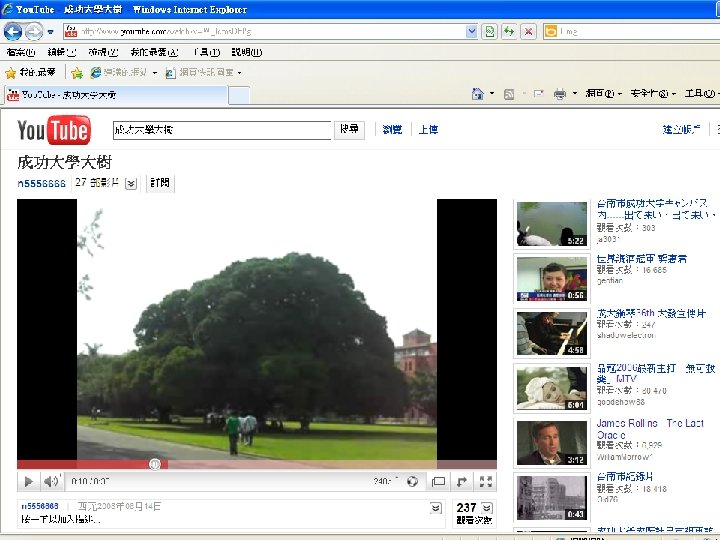
Task: Click the Read Mail icon
Action: pos(538,94)
